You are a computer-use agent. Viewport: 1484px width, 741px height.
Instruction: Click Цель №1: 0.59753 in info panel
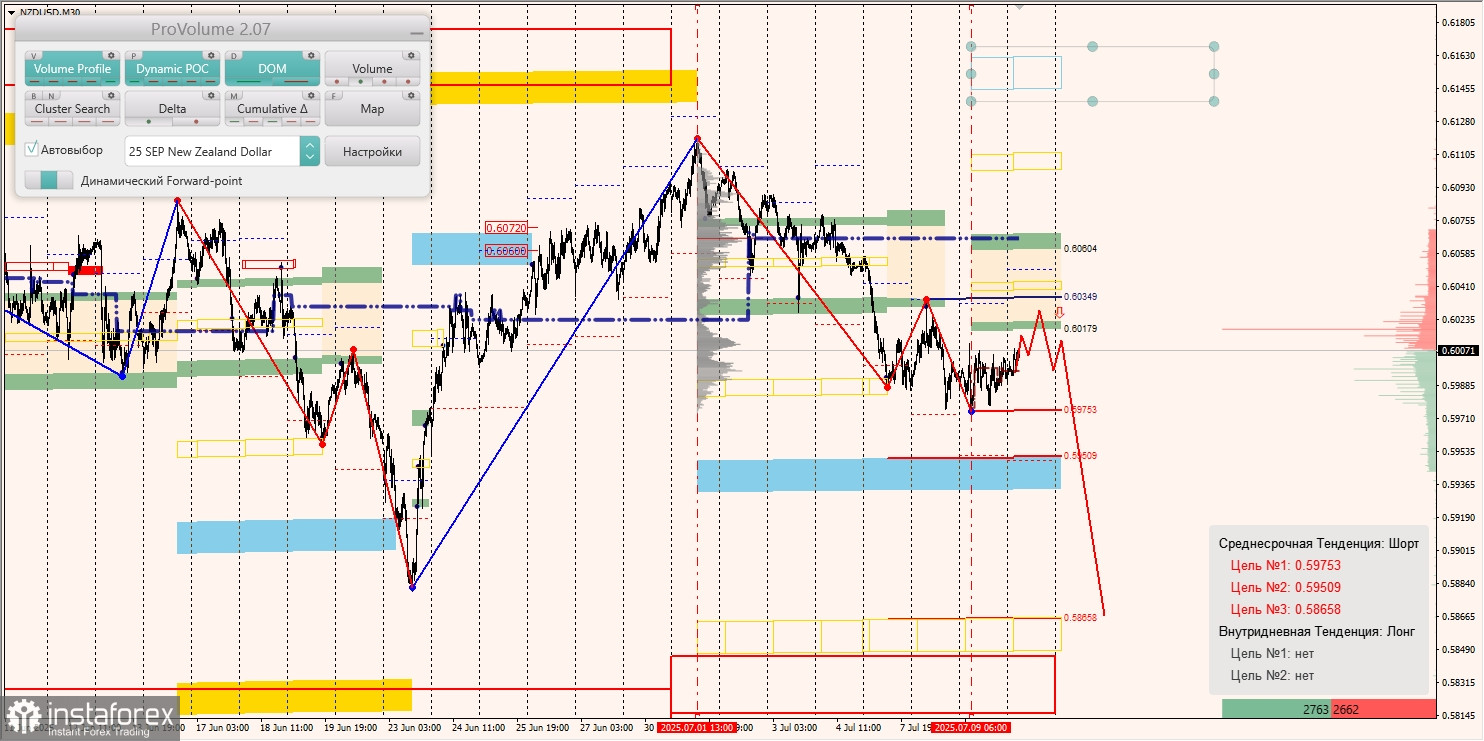(1285, 565)
